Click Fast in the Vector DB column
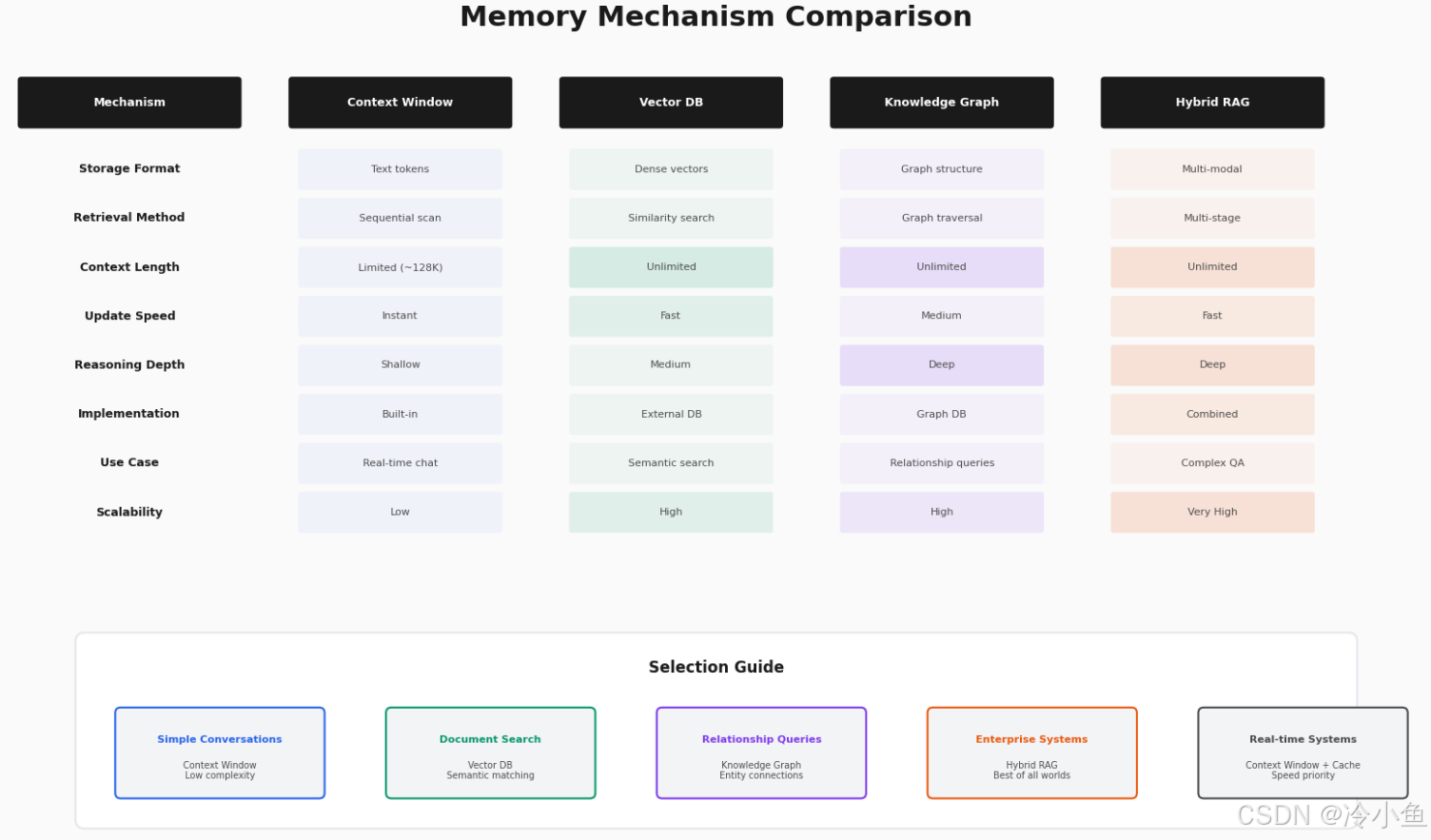Viewport: 1431px width, 840px height. pyautogui.click(x=671, y=316)
